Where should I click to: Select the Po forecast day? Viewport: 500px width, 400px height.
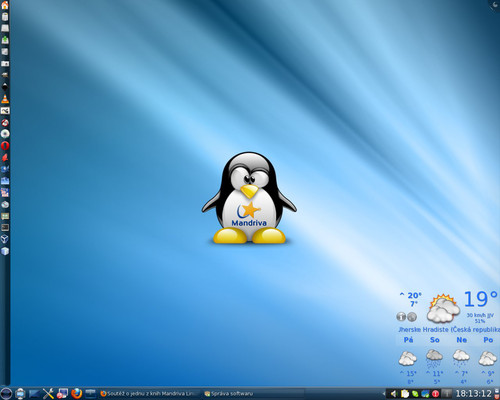click(x=488, y=340)
